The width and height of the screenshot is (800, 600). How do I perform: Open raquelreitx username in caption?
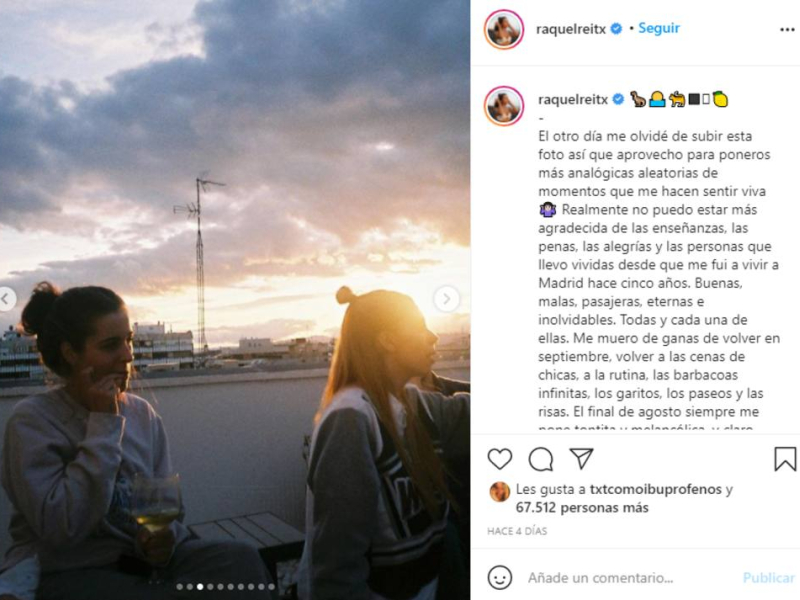573,99
